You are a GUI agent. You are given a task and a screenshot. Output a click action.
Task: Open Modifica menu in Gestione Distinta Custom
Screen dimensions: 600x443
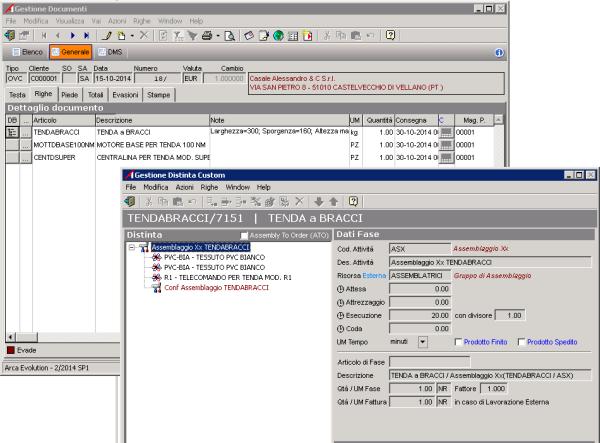[x=155, y=187]
